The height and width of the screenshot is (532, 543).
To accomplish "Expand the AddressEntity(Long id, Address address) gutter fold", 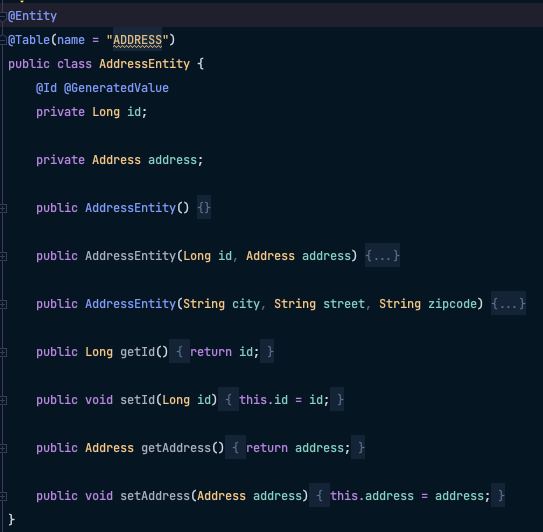I will [x=3, y=256].
